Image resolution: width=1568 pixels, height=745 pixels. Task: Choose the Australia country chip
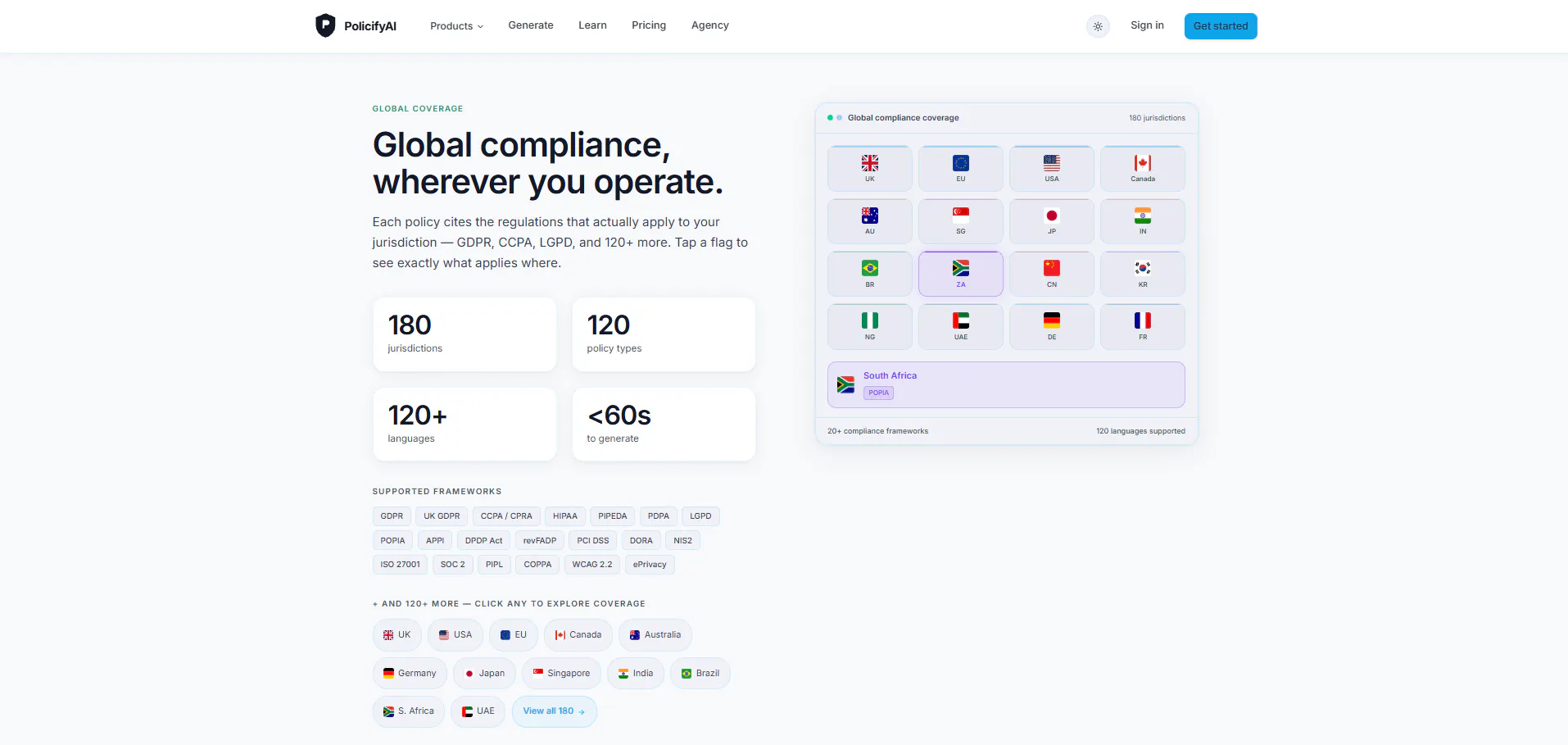(x=655, y=635)
